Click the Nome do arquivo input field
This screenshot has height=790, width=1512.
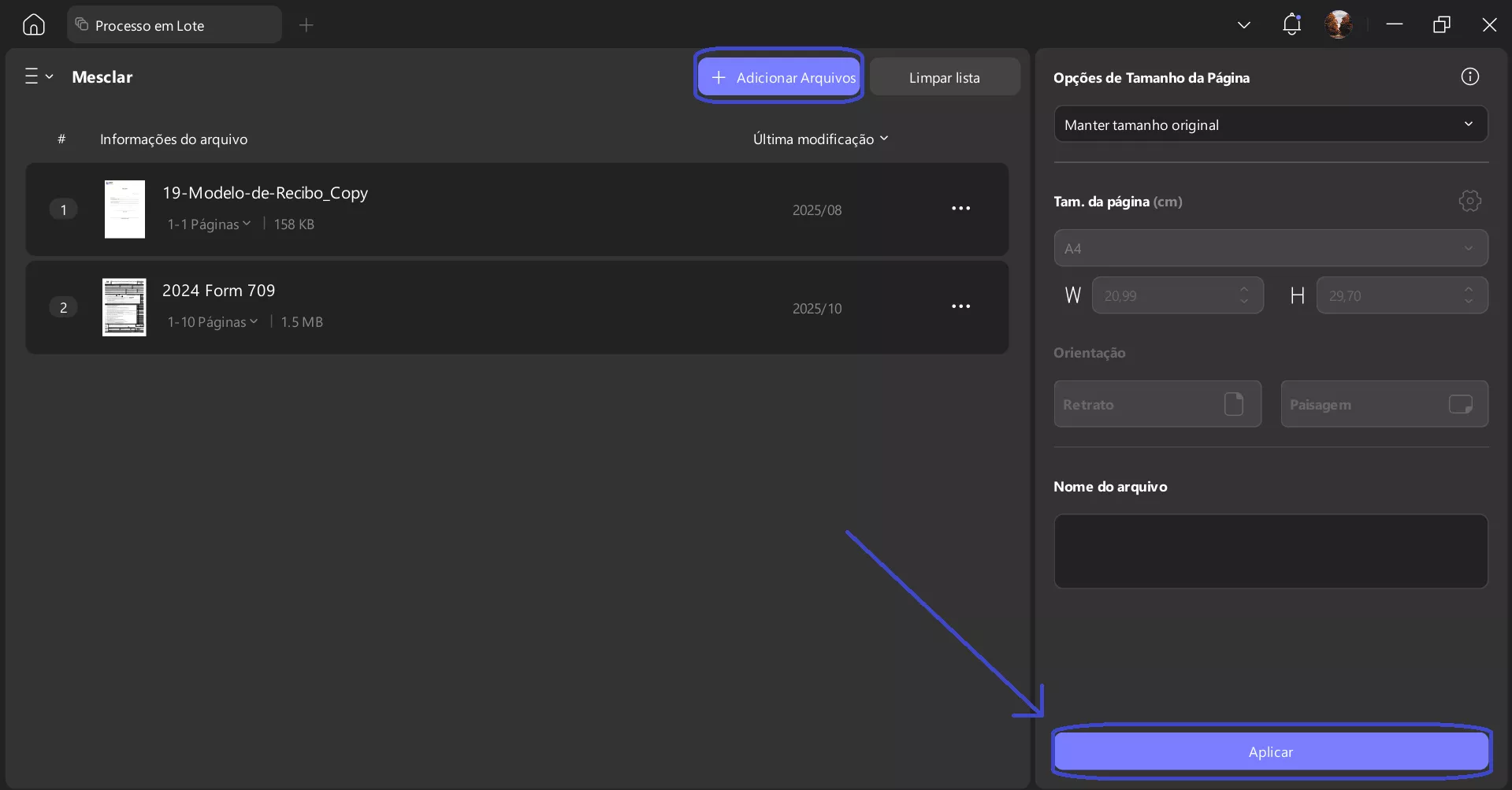coord(1269,551)
